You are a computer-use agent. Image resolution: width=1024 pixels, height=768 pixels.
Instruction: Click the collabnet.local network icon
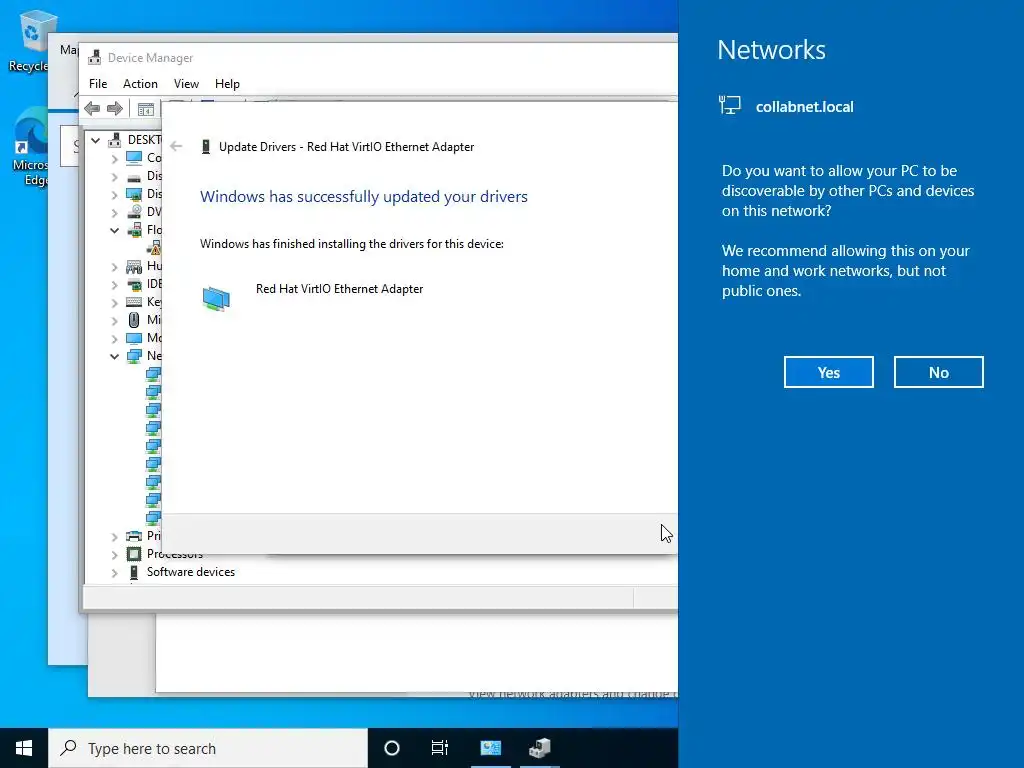point(729,105)
